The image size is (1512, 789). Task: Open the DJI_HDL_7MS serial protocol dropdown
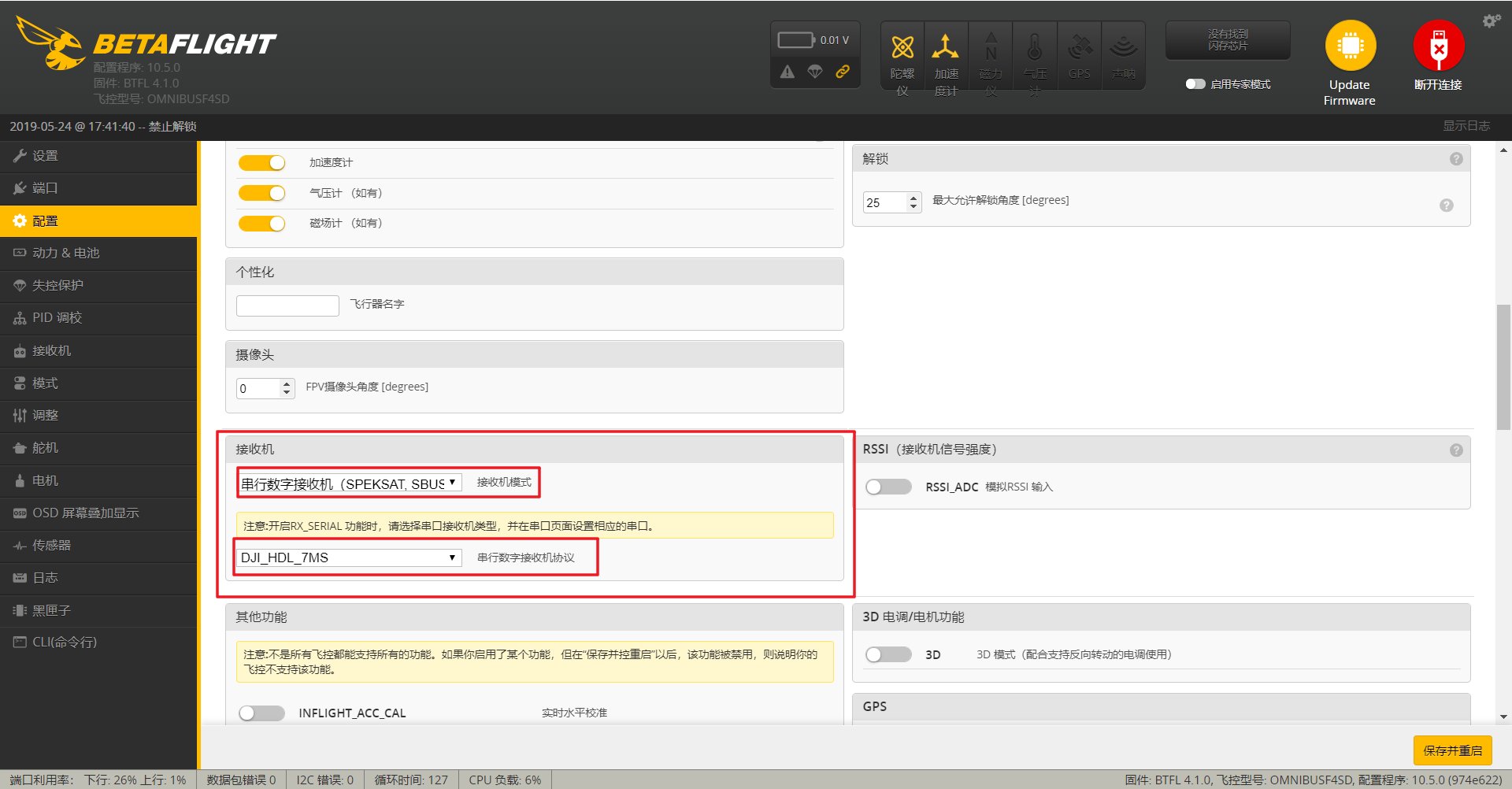[x=350, y=557]
